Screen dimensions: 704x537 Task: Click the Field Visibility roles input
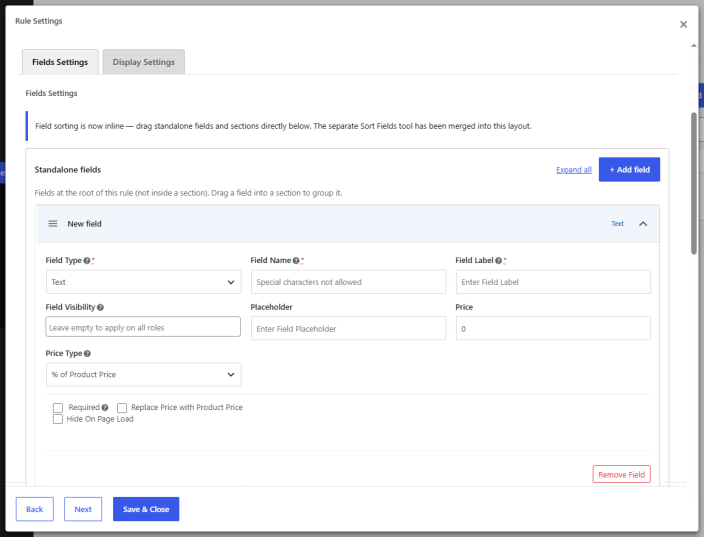tap(143, 327)
